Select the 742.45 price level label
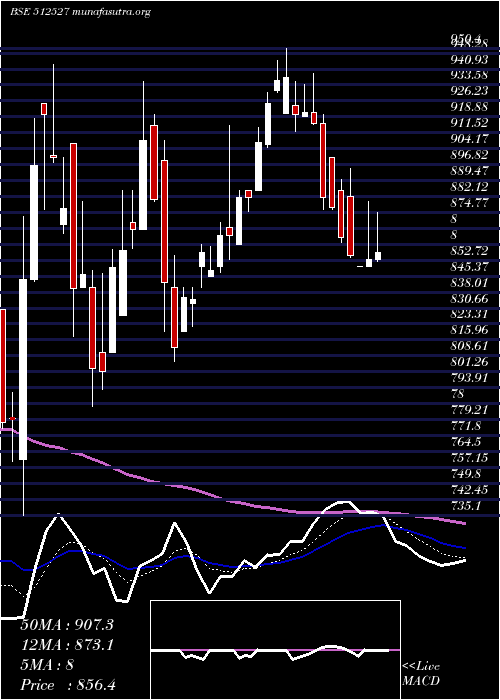 [x=469, y=490]
